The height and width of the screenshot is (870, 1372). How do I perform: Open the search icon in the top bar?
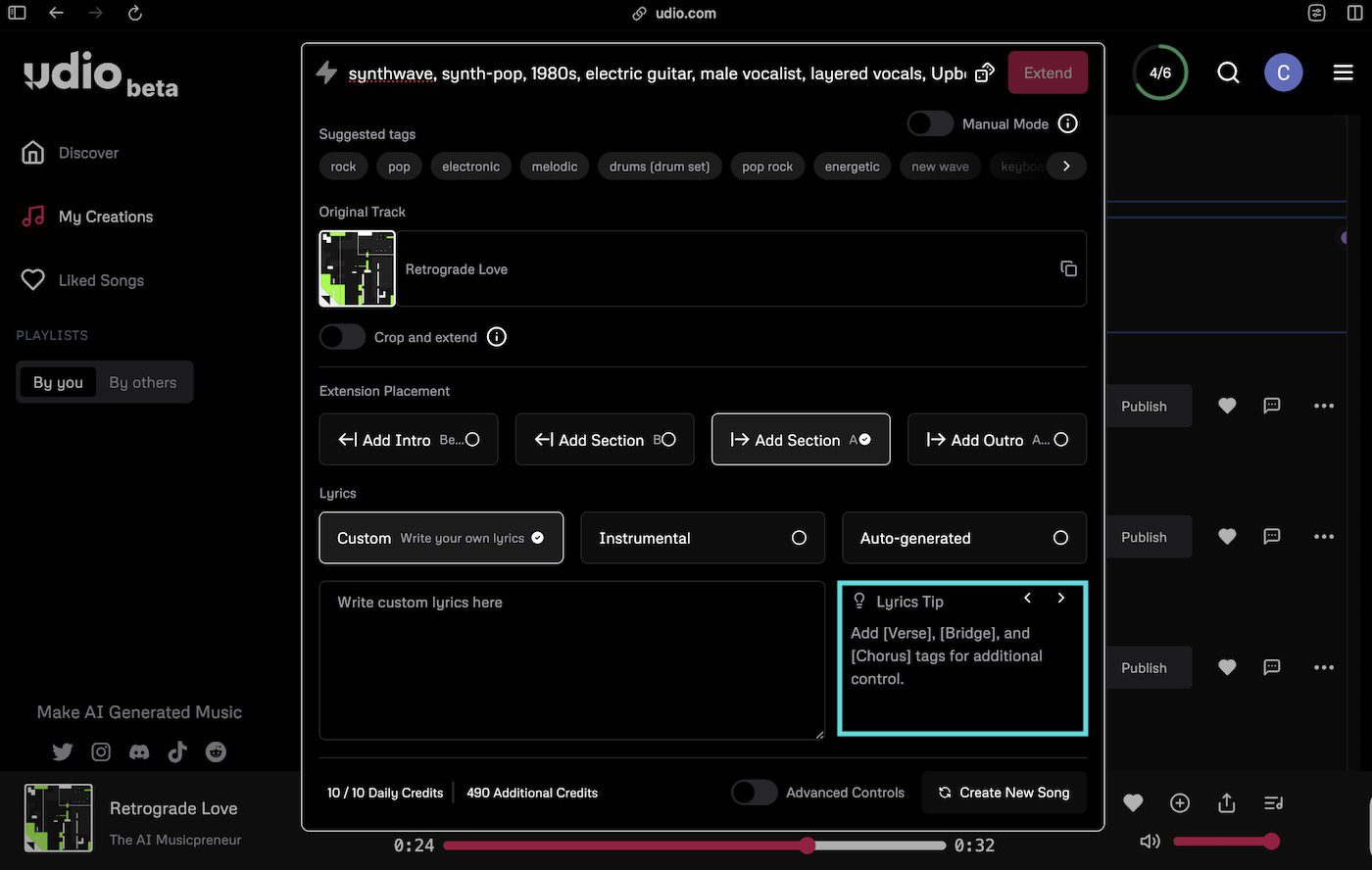click(x=1228, y=72)
